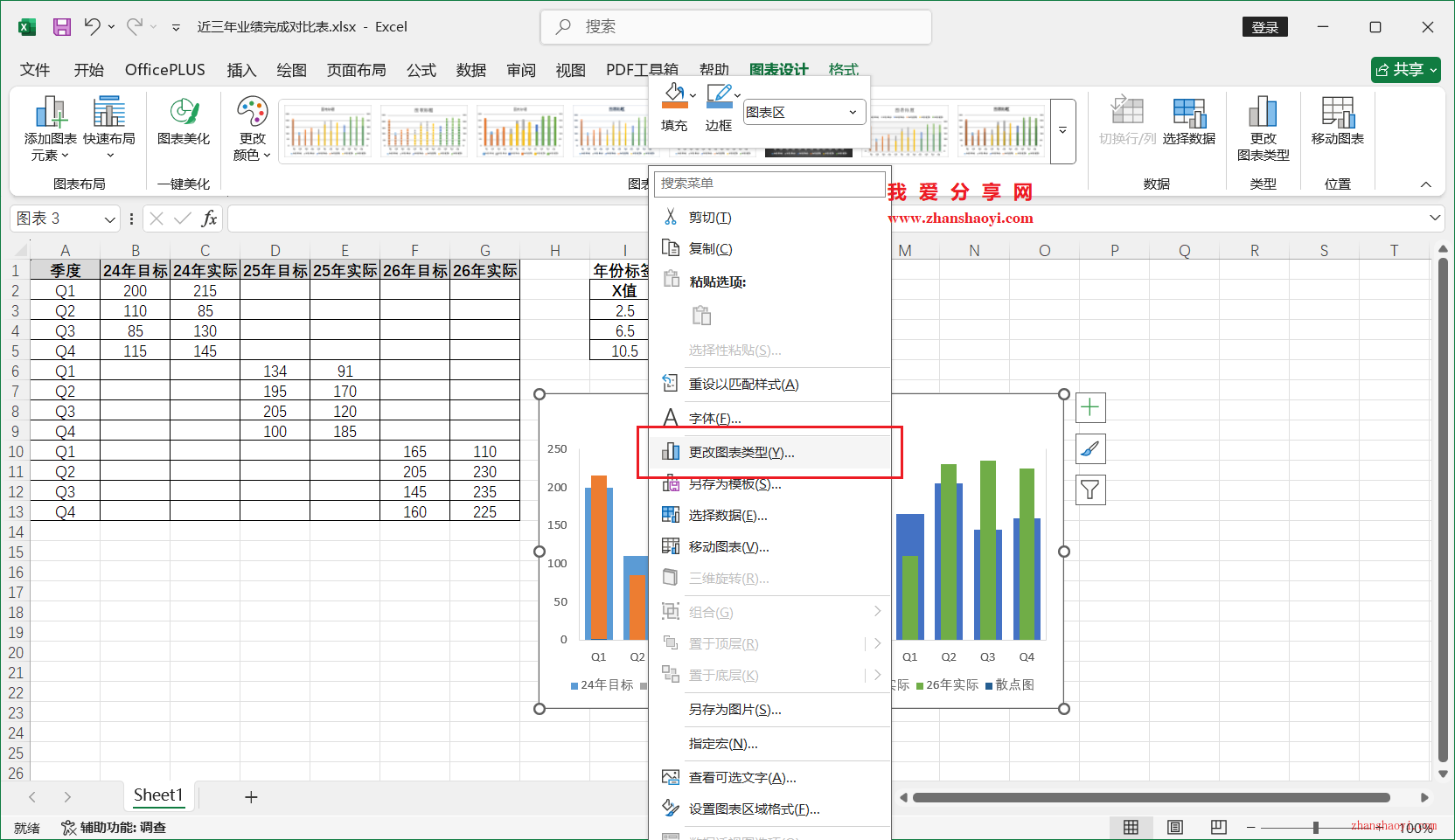Screen dimensions: 1455x840
Task: Open Font dialog from context menu
Action: (x=769, y=418)
